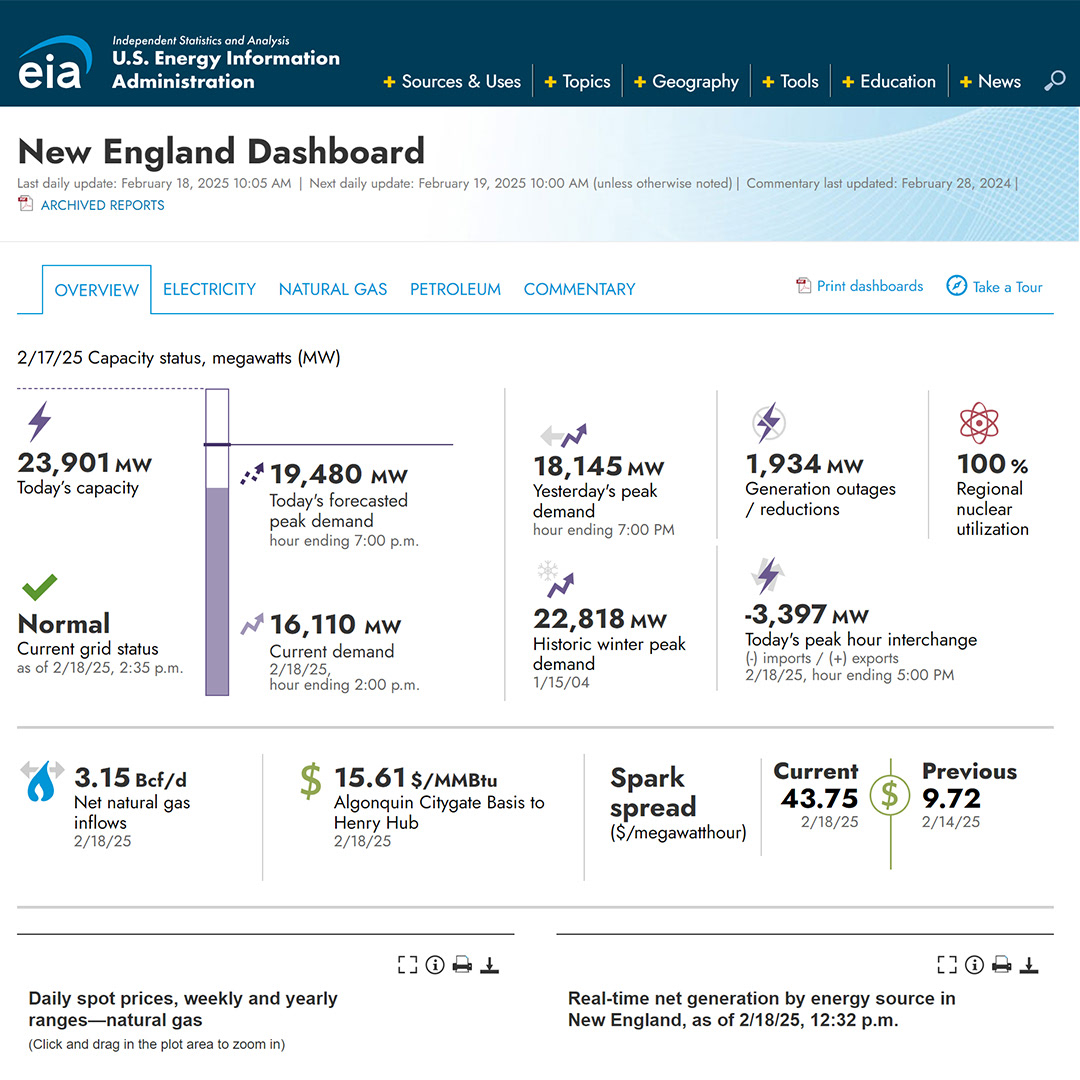Click the 16,110 MW current demand value

coord(335,625)
